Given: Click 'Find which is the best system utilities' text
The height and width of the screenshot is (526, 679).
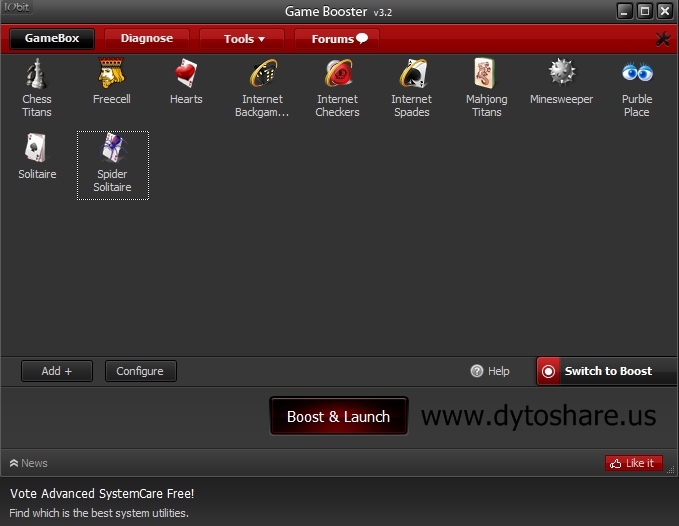Looking at the screenshot, I should [x=99, y=513].
